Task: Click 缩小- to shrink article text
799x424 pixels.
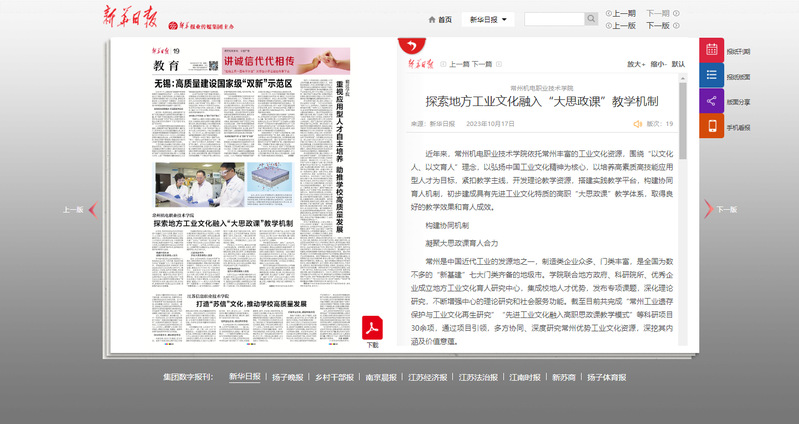Action: [x=658, y=64]
